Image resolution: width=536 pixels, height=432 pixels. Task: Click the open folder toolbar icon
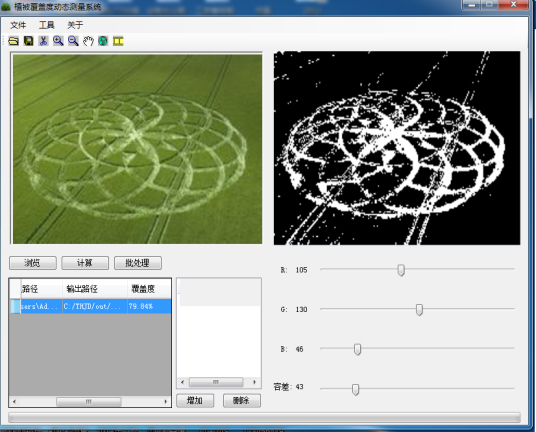[x=13, y=41]
